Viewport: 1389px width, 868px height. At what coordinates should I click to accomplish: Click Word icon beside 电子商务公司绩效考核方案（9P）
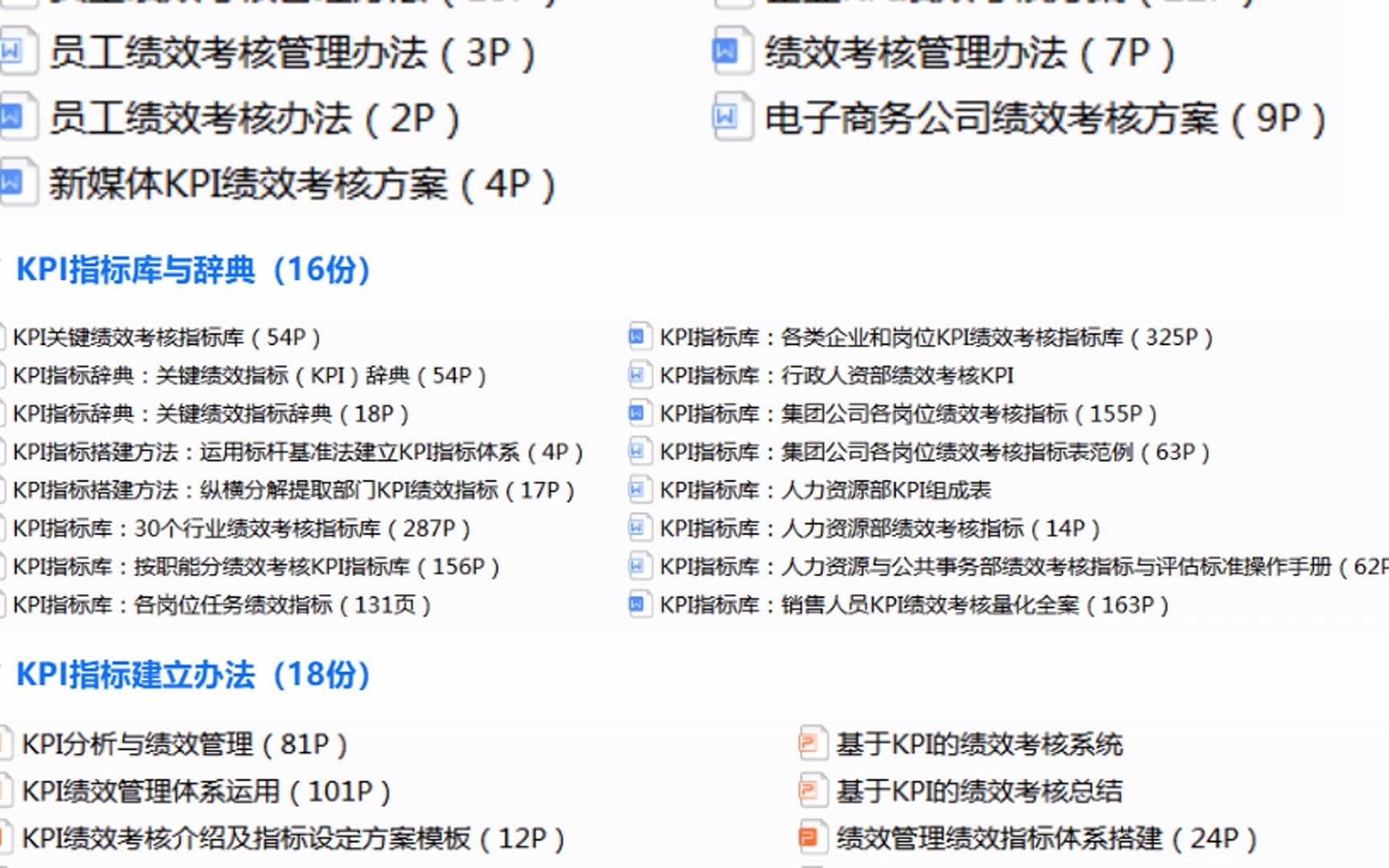point(732,118)
